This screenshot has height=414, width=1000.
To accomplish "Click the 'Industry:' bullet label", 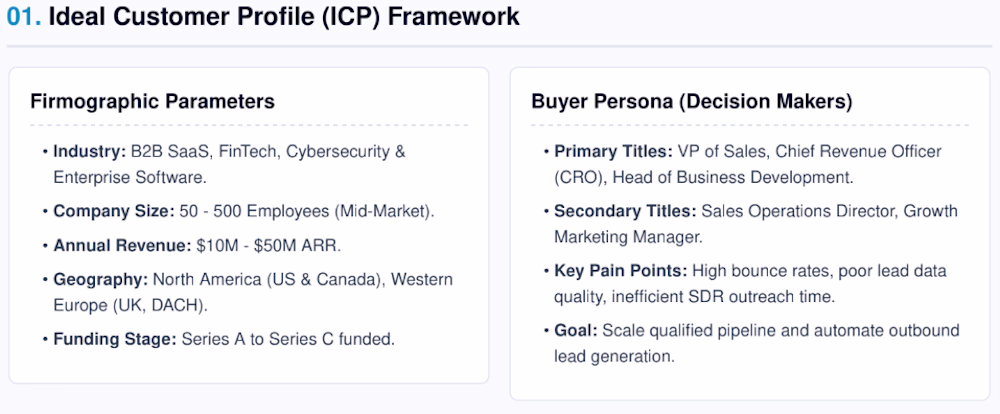I will 90,152.
